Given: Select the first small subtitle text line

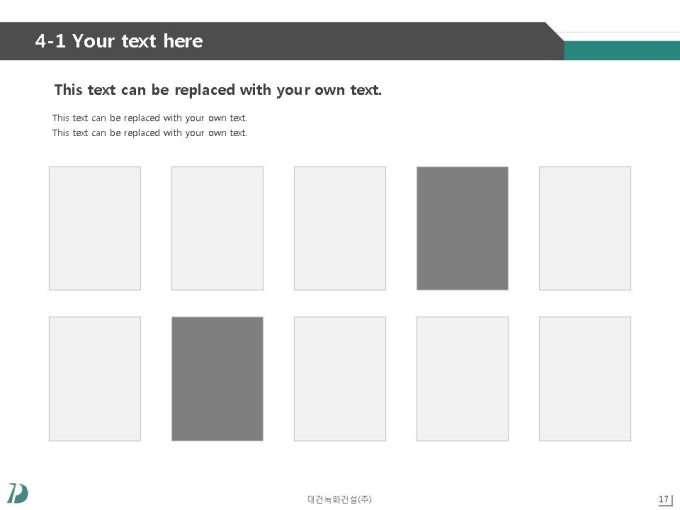Looking at the screenshot, I should click(x=150, y=118).
